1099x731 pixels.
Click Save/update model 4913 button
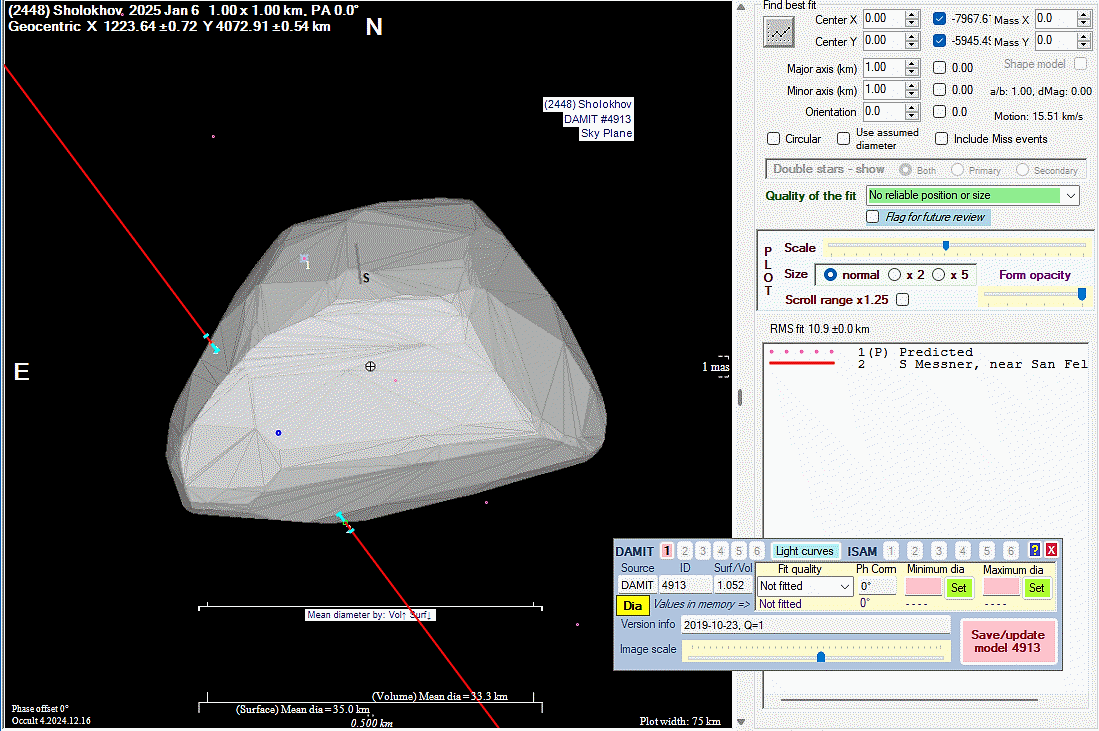1007,641
